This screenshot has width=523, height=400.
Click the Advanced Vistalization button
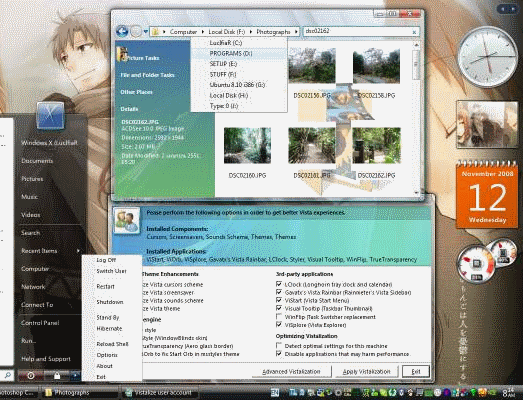coord(291,371)
